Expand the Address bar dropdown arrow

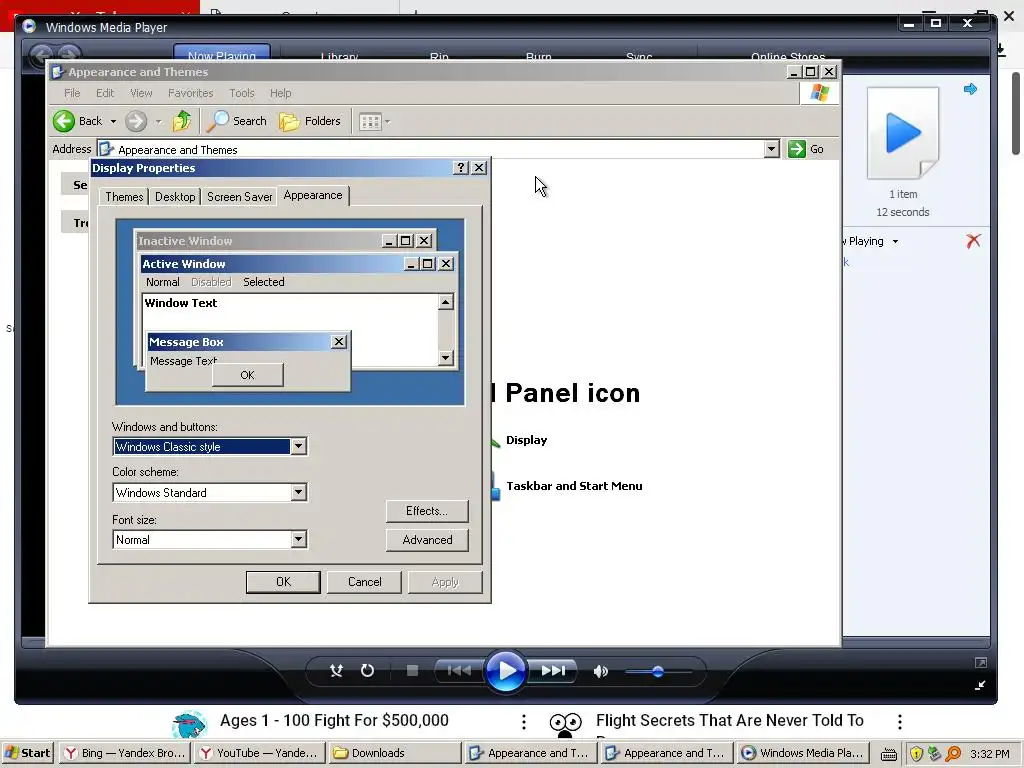coord(771,149)
